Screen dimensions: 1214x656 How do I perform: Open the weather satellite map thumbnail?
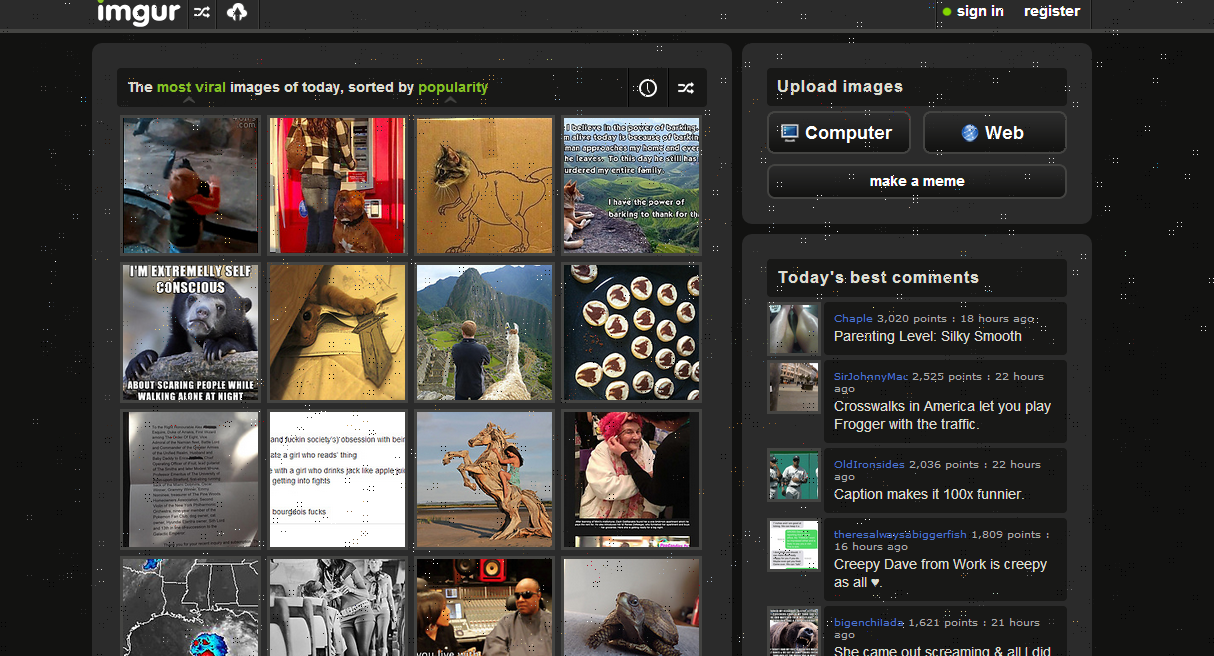190,607
